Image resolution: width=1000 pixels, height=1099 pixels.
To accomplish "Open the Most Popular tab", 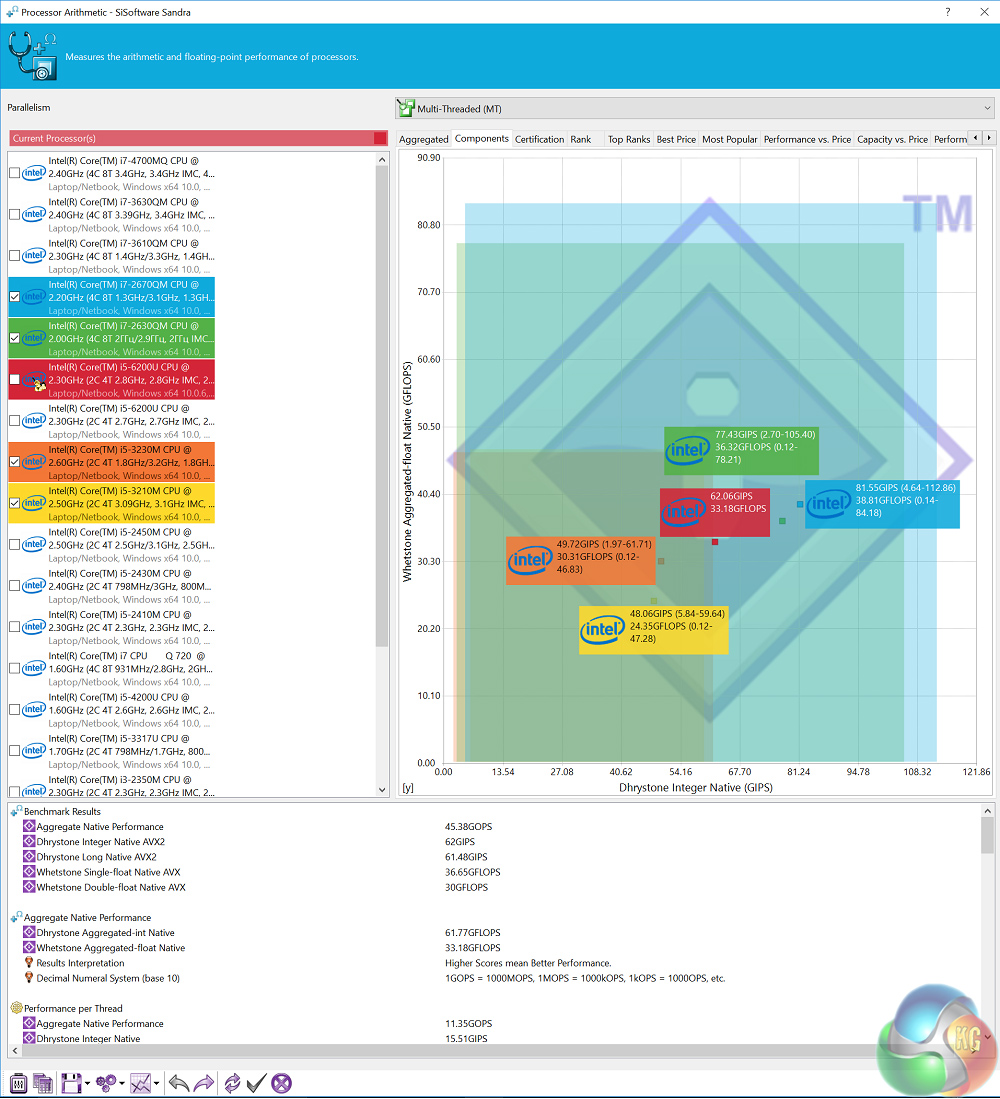I will (x=730, y=139).
